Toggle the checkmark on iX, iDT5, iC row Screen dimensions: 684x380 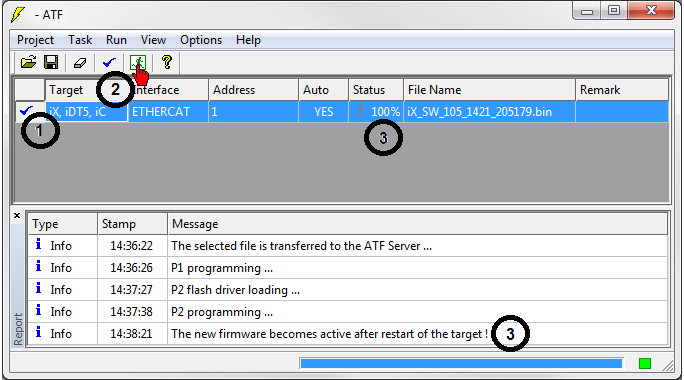[26, 111]
